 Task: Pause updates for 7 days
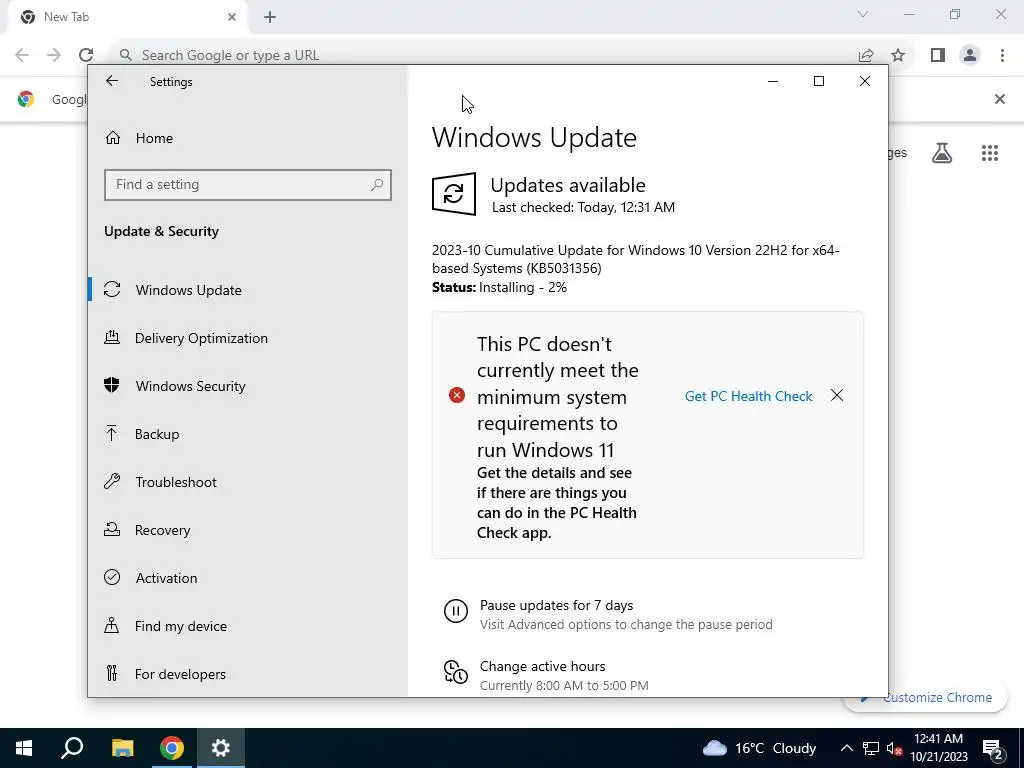(556, 605)
